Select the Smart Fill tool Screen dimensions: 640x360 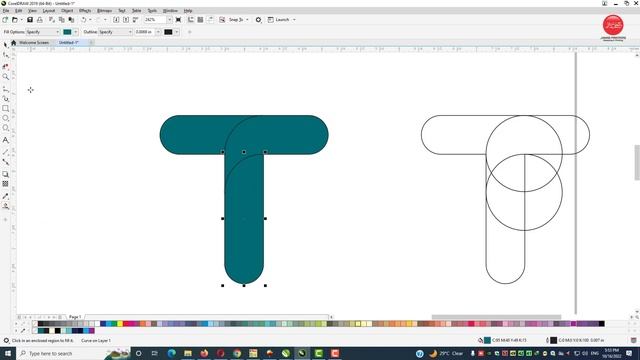pyautogui.click(x=5, y=206)
